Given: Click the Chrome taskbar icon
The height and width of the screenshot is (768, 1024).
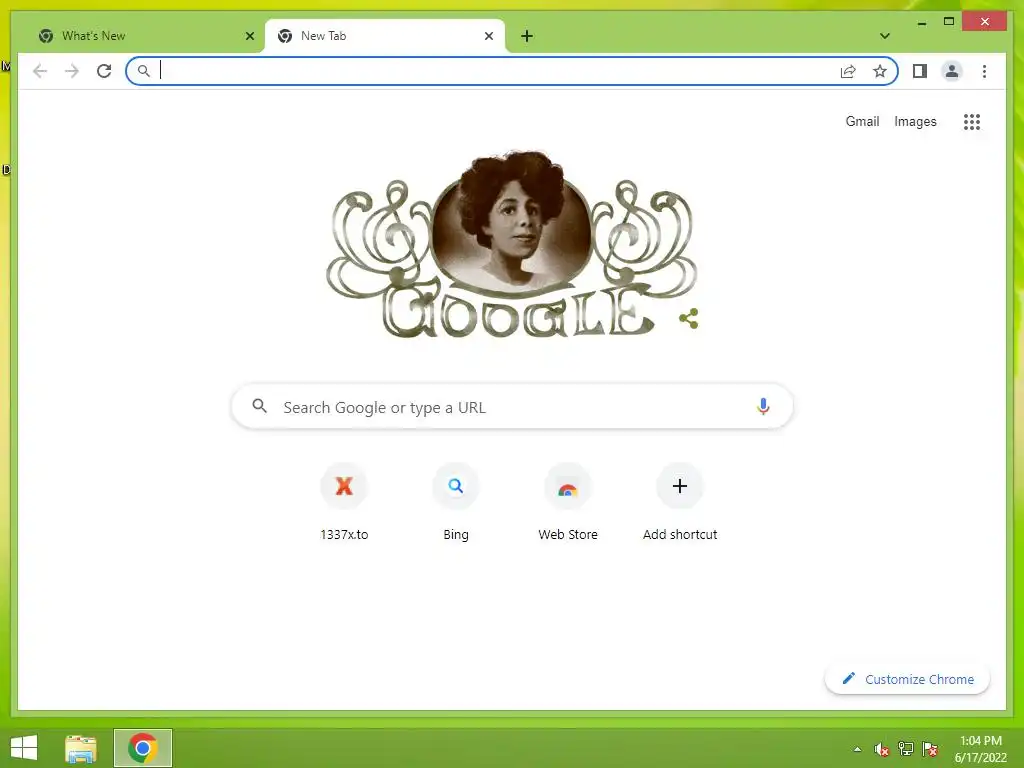Looking at the screenshot, I should click(x=142, y=748).
